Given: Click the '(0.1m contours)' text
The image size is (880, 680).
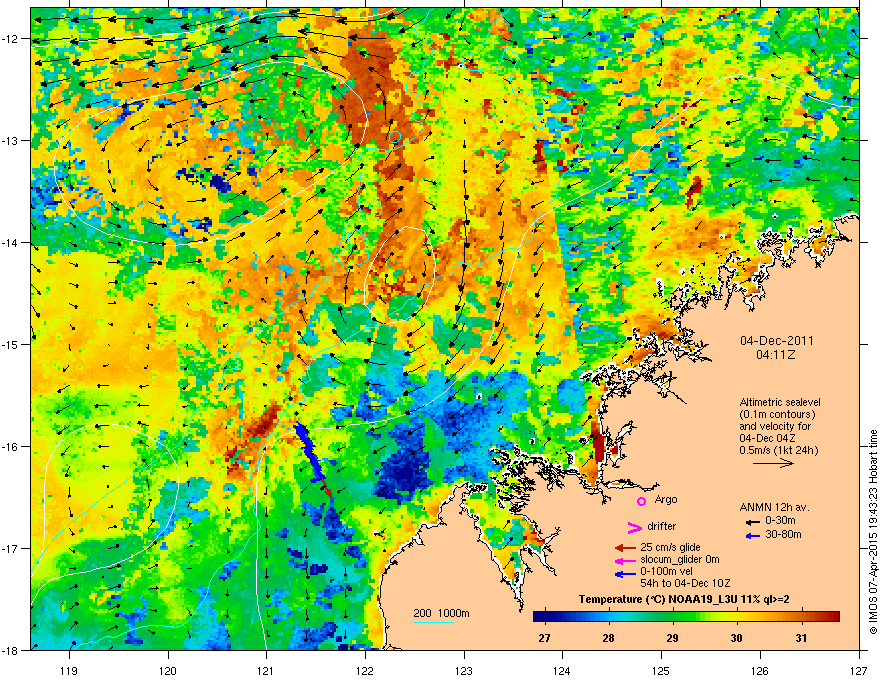Looking at the screenshot, I should coord(777,415).
